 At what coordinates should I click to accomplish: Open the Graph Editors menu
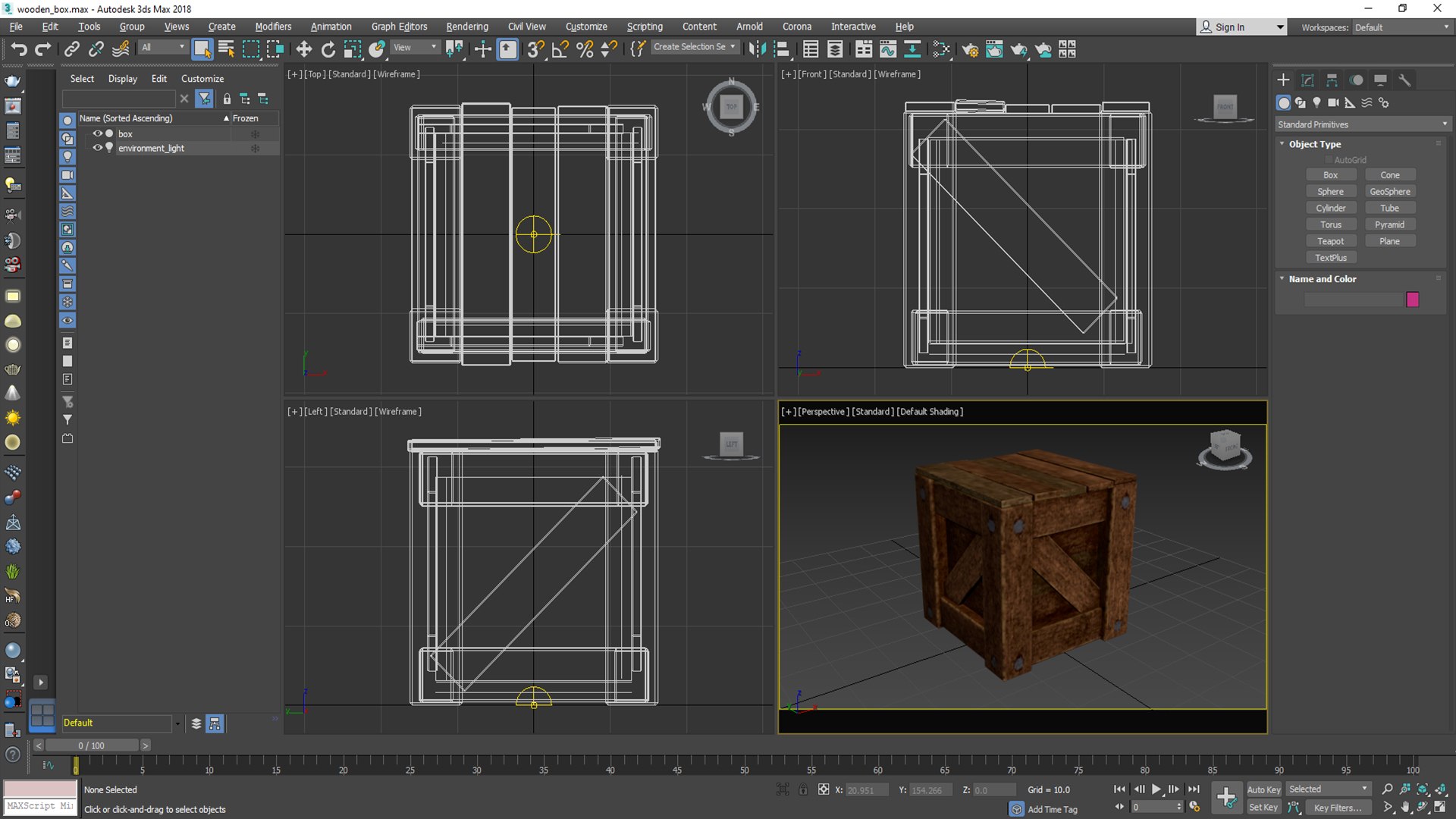point(399,27)
